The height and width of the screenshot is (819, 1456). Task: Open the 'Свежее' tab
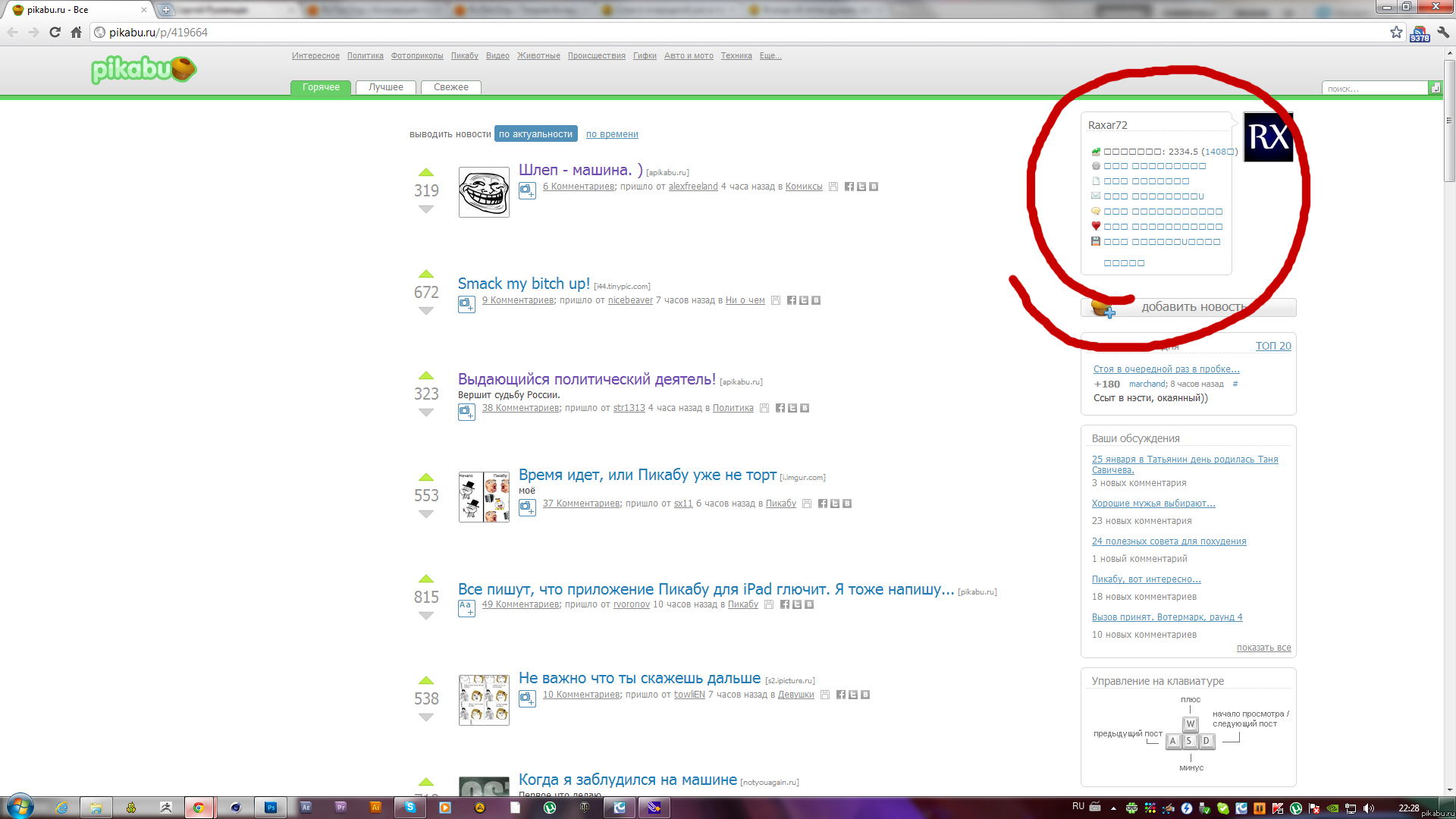click(x=450, y=87)
